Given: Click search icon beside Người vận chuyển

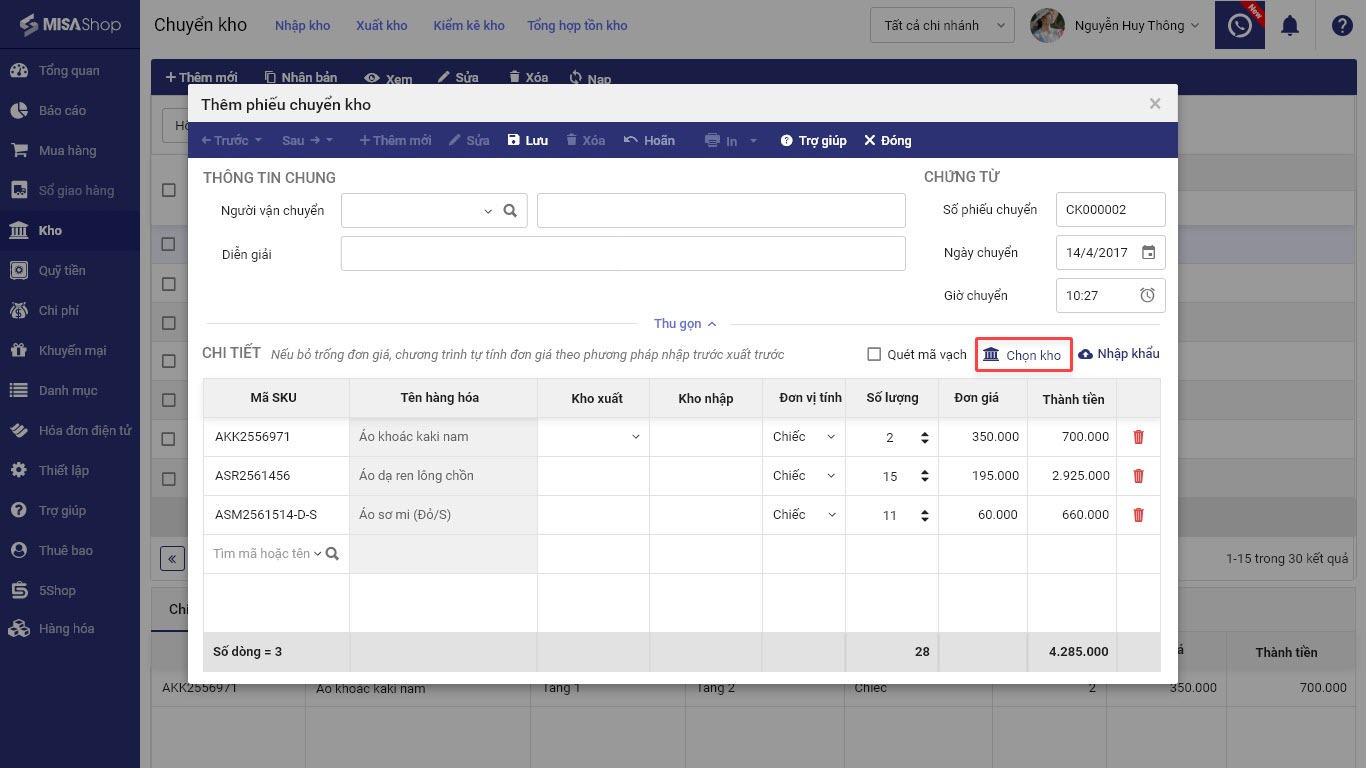Looking at the screenshot, I should tap(510, 211).
